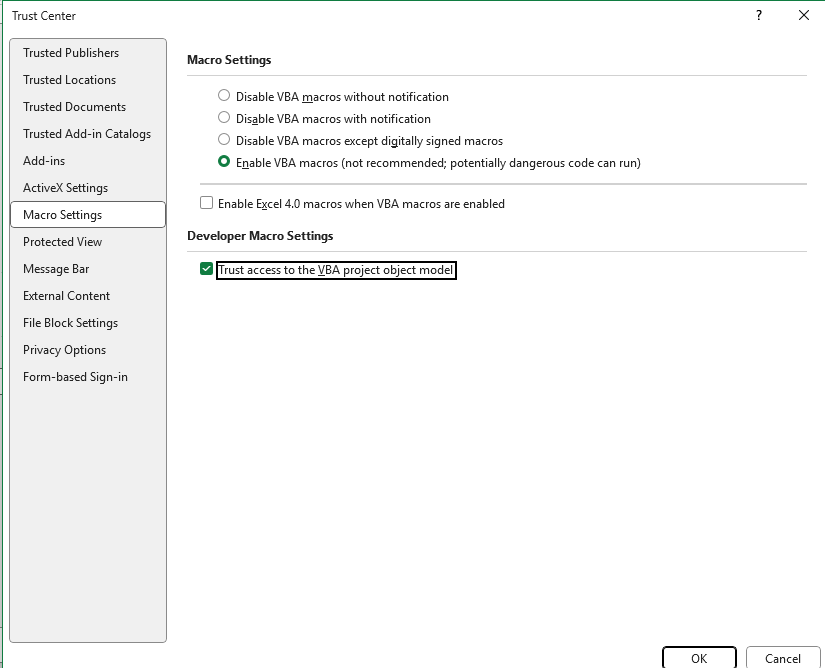Tick Enable Excel 4.0 macros checkbox
The width and height of the screenshot is (825, 668).
[206, 203]
